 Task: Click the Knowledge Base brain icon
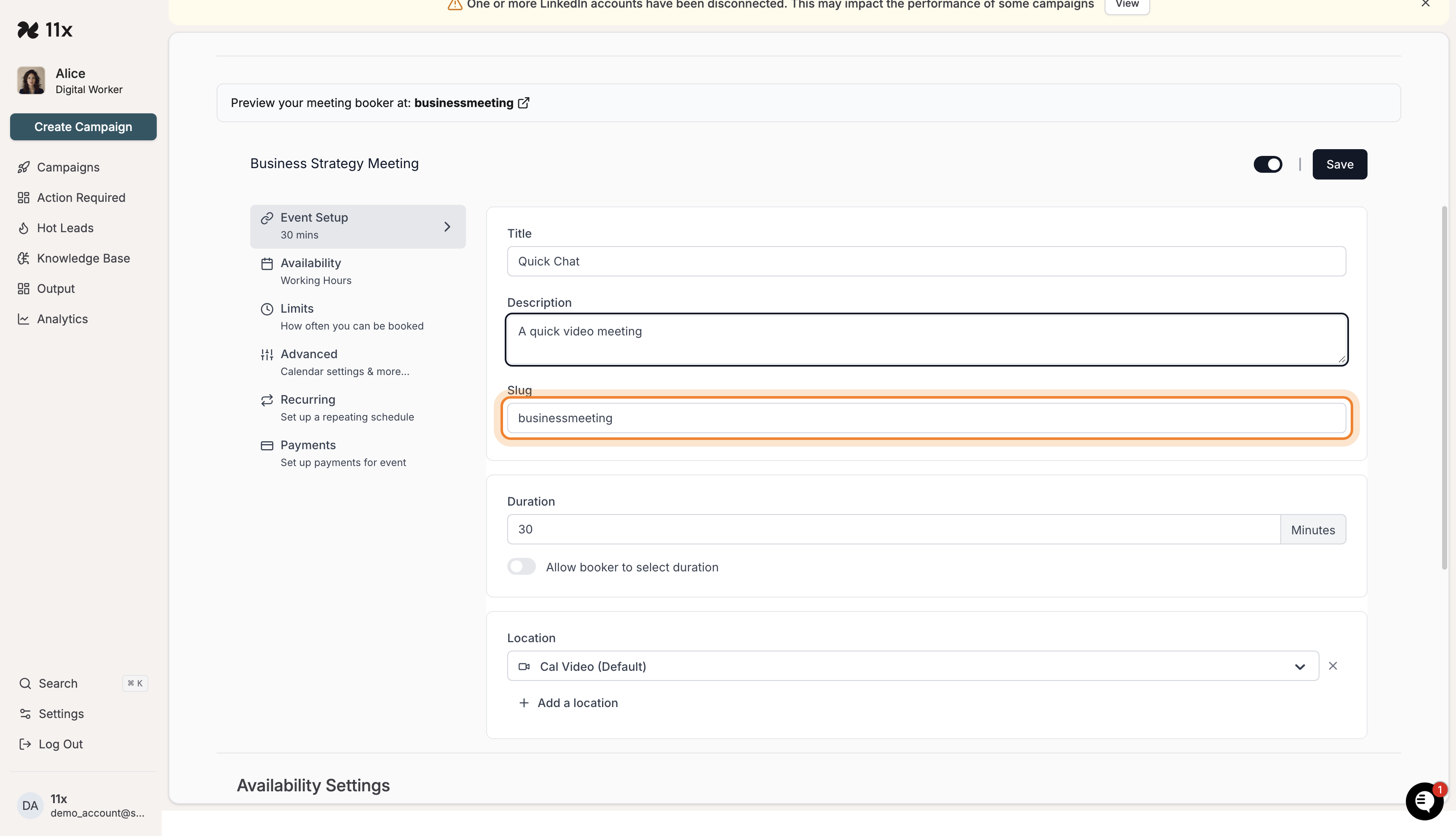(x=24, y=258)
